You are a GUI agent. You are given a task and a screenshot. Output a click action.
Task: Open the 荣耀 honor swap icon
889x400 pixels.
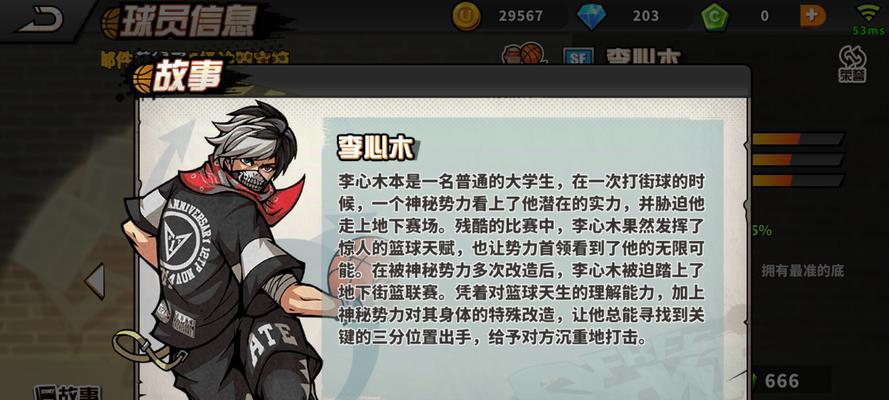[852, 64]
